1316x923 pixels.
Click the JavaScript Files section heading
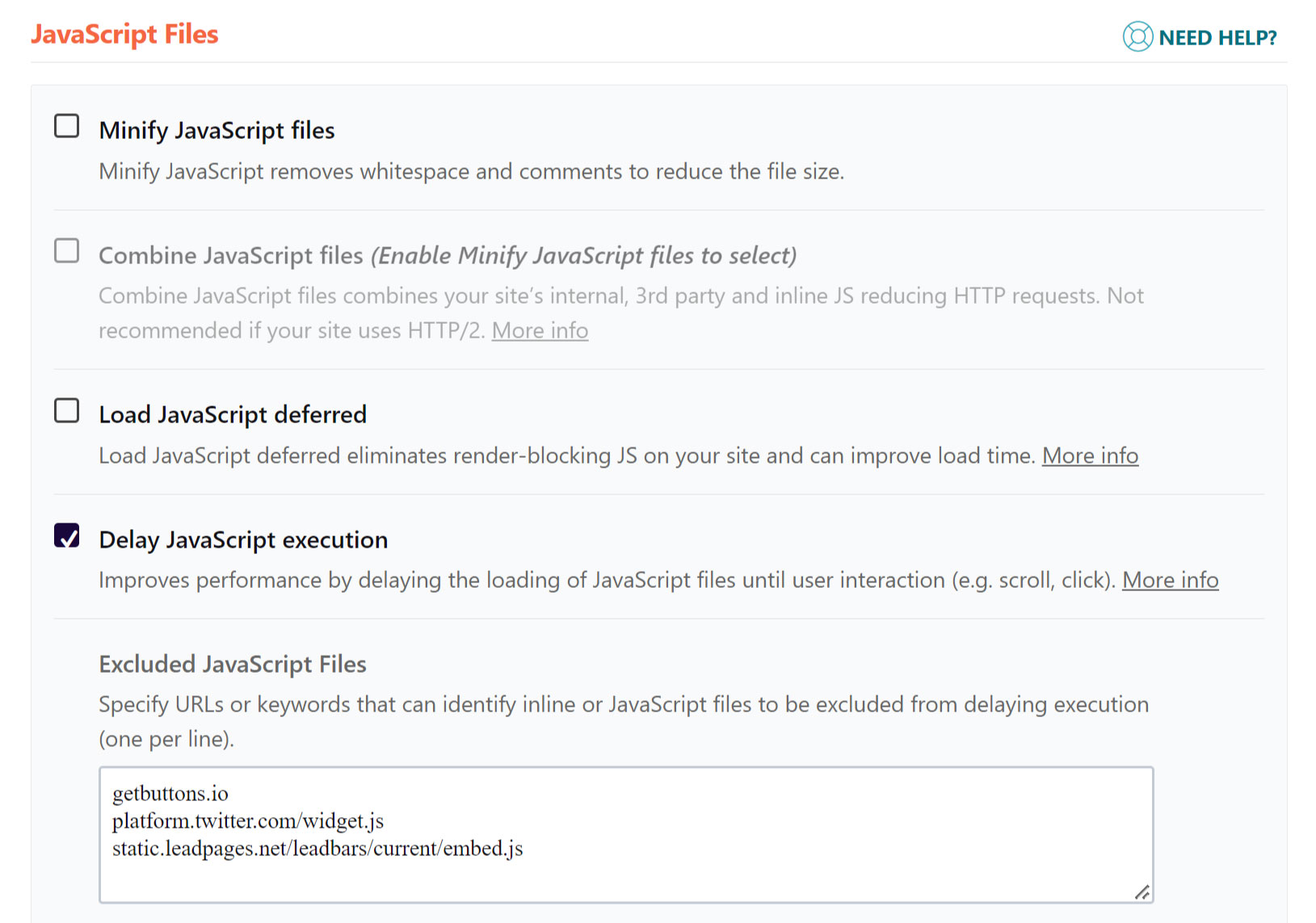tap(124, 34)
